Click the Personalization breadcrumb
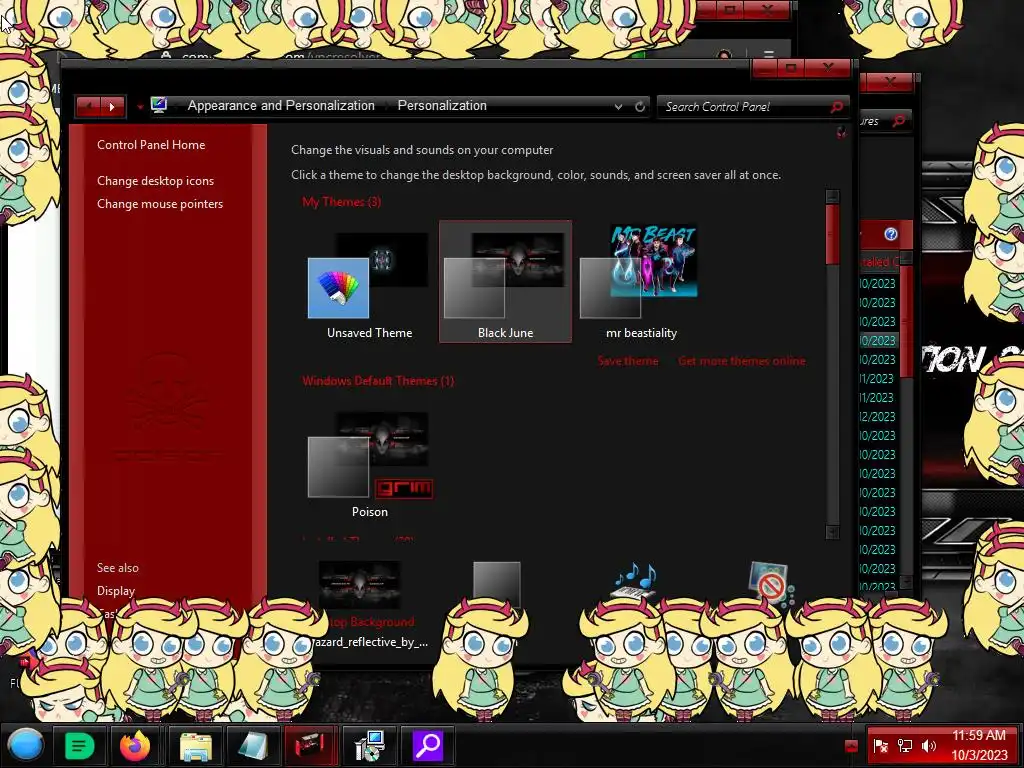This screenshot has width=1024, height=768. tap(442, 105)
